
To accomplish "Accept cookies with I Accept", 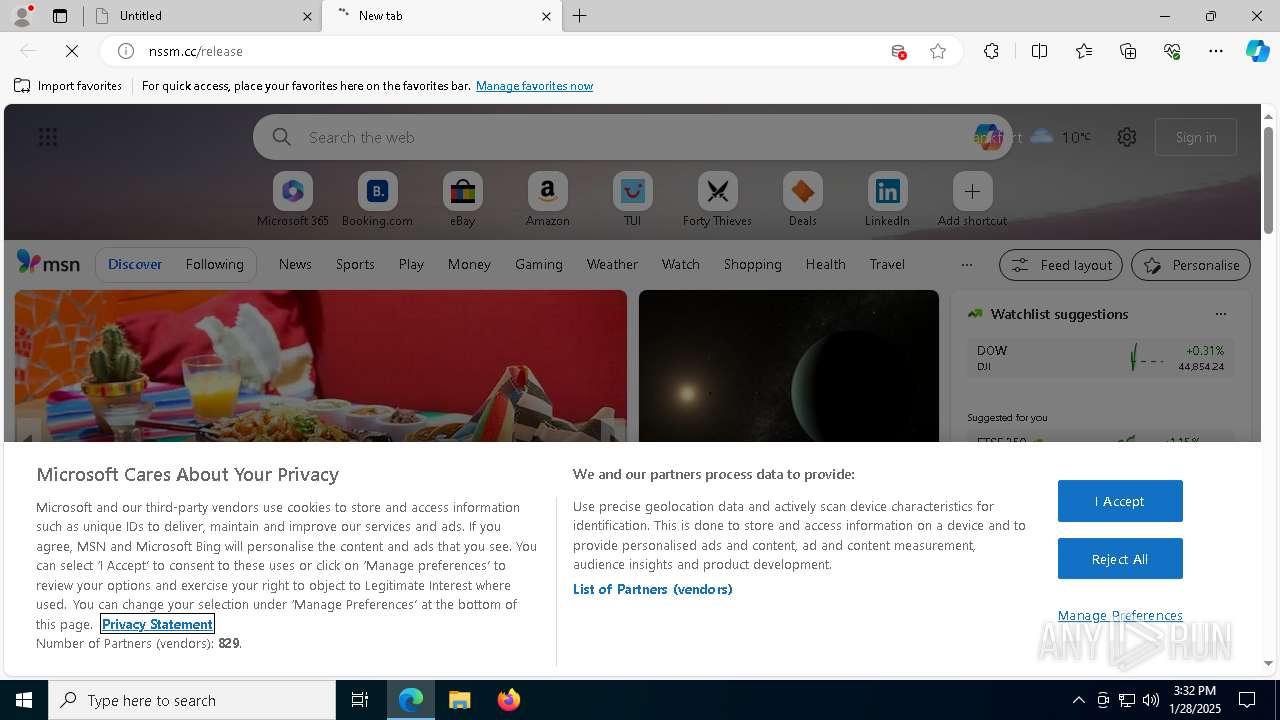I will tap(1120, 501).
